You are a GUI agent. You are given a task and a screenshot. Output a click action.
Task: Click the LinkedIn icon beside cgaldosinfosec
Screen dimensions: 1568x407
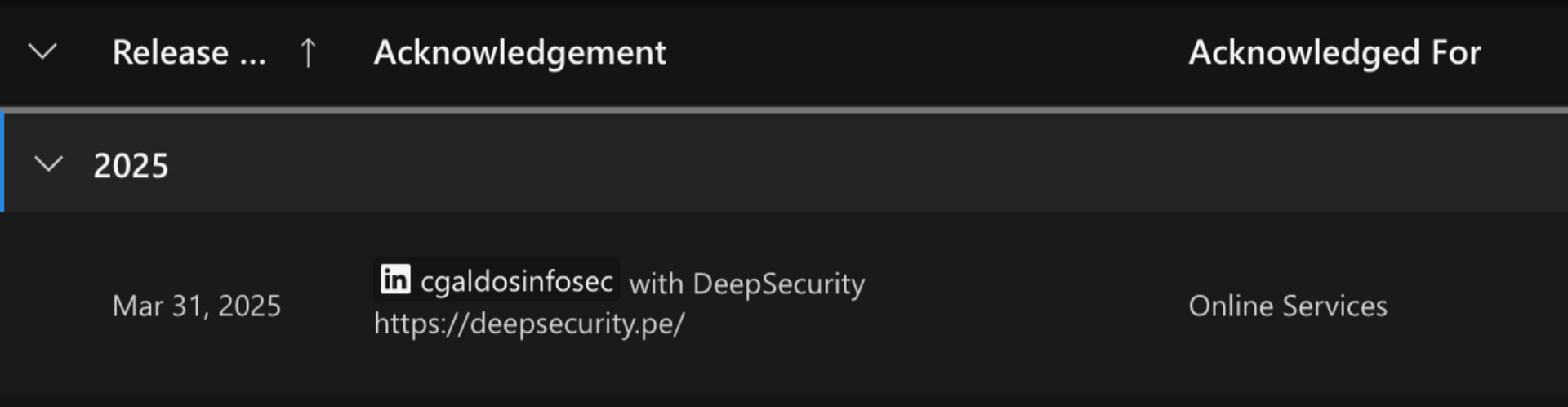(395, 280)
